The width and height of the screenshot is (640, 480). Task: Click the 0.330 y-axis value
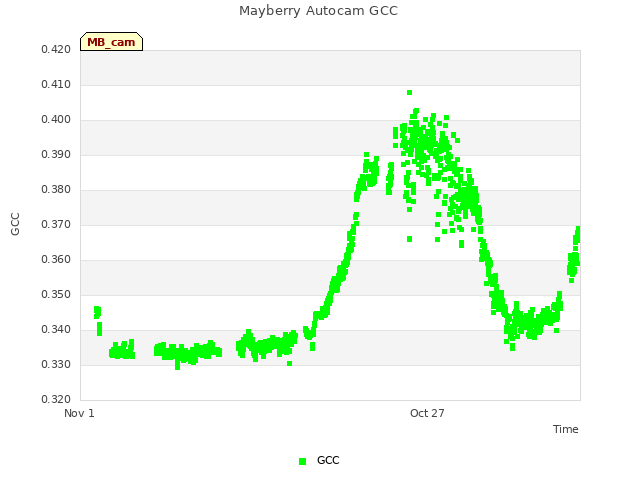tap(56, 364)
